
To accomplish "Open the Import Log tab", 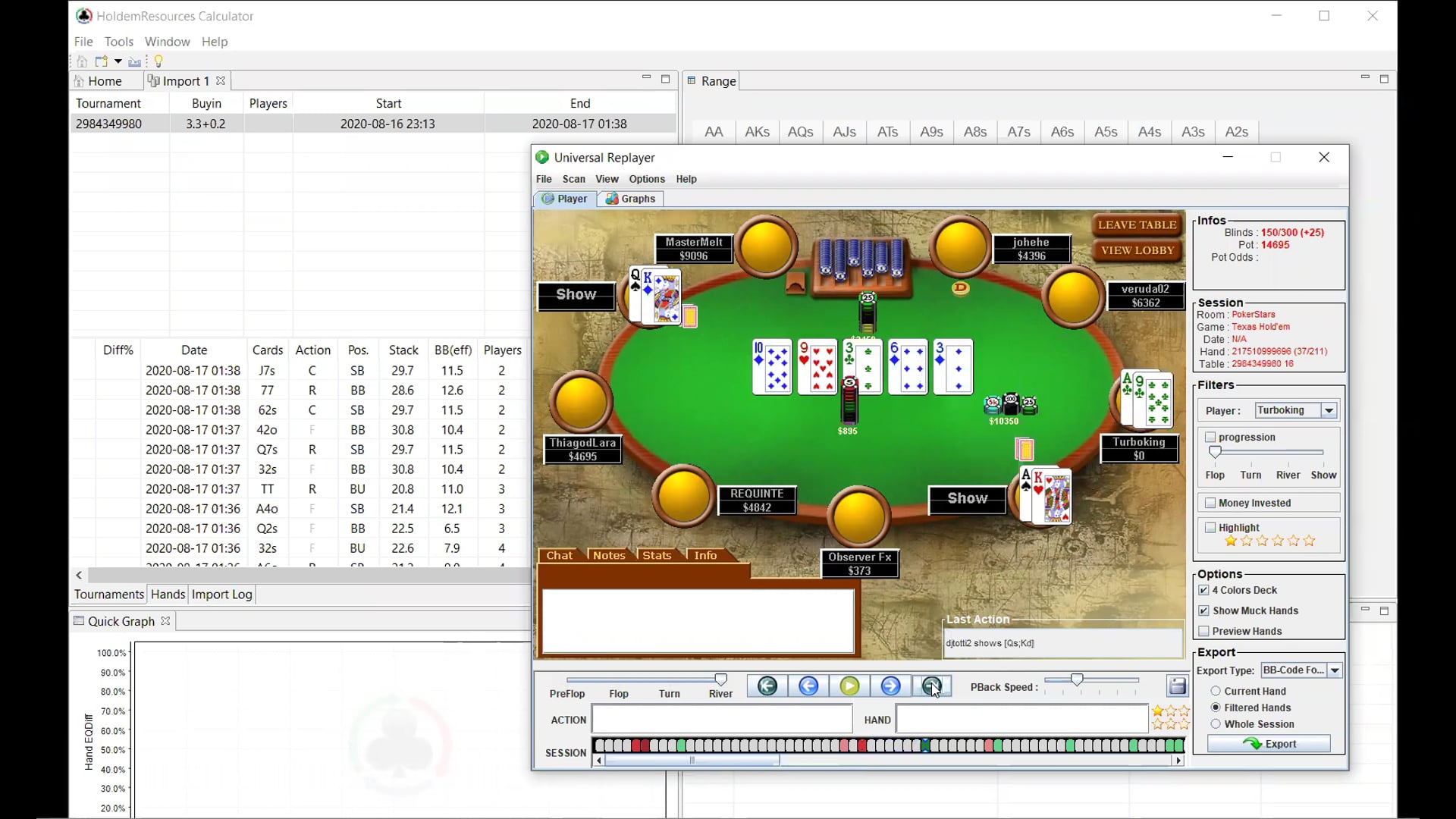I will click(x=221, y=595).
